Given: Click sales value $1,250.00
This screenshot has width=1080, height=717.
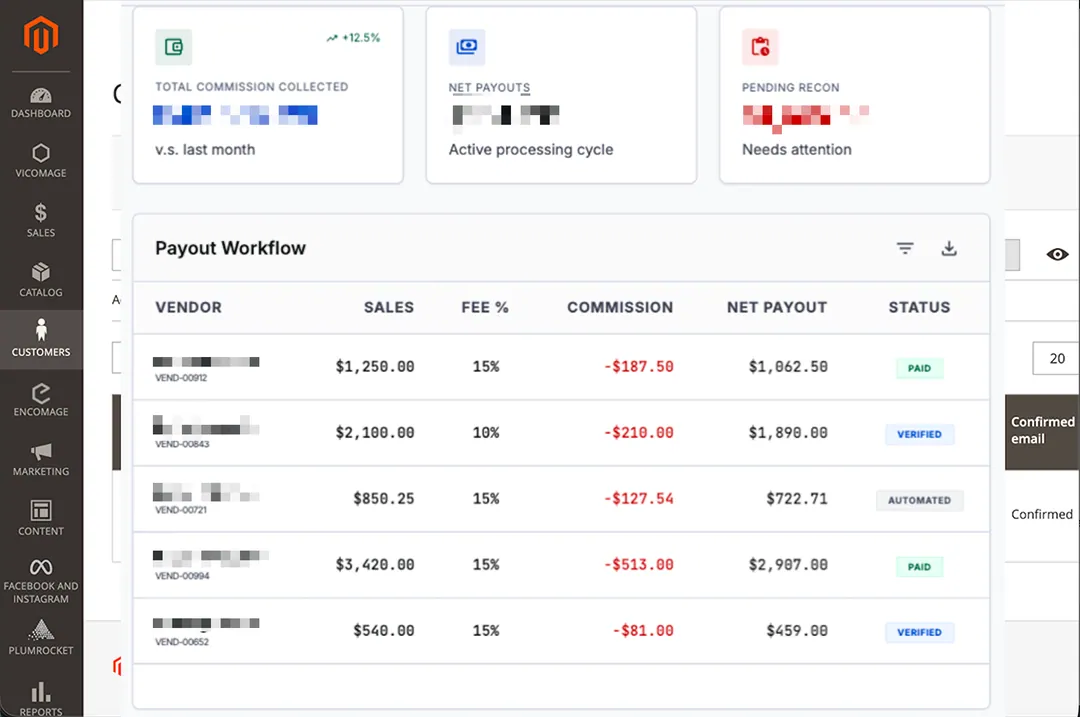Looking at the screenshot, I should point(375,366).
